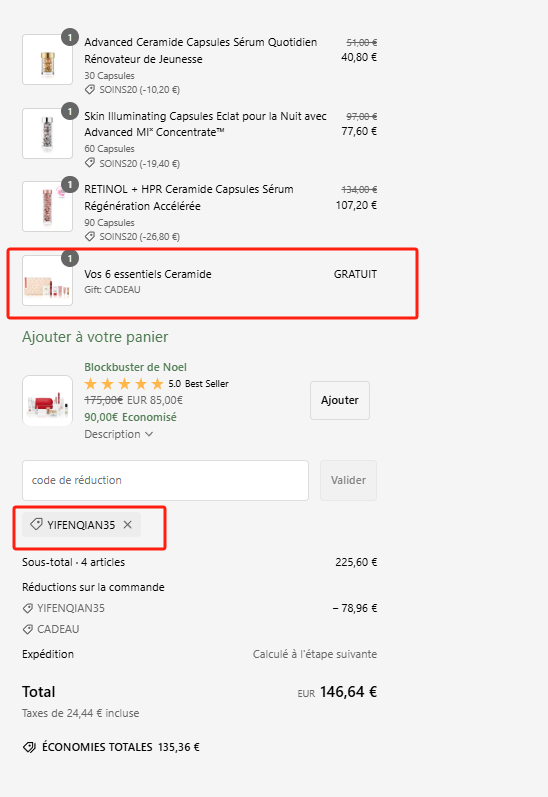Viewport: 548px width, 797px height.
Task: Click SOINS20 tag icon under 30 Capsules
Action: click(89, 90)
